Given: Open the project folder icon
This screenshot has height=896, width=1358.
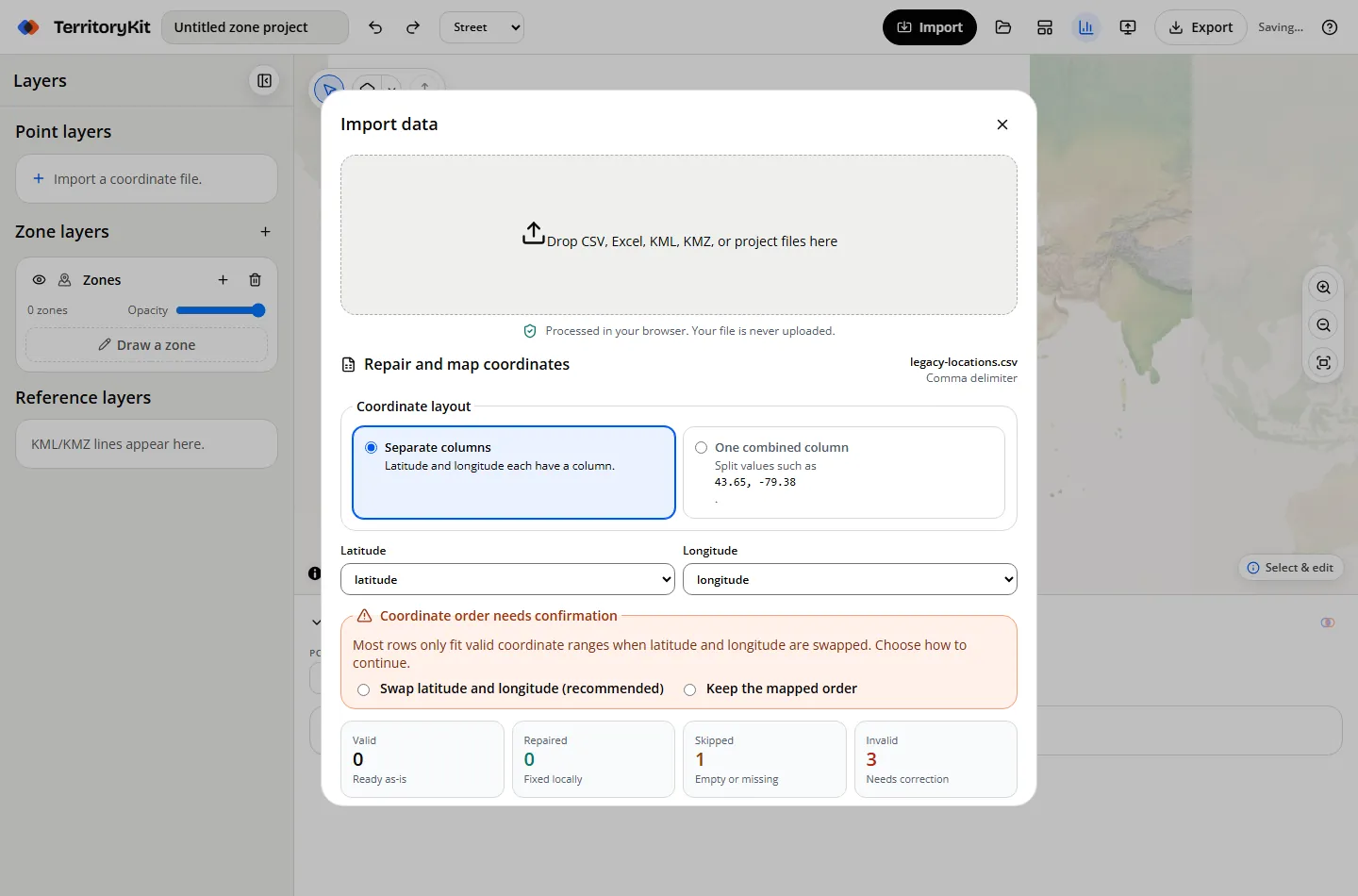Looking at the screenshot, I should tap(1003, 27).
